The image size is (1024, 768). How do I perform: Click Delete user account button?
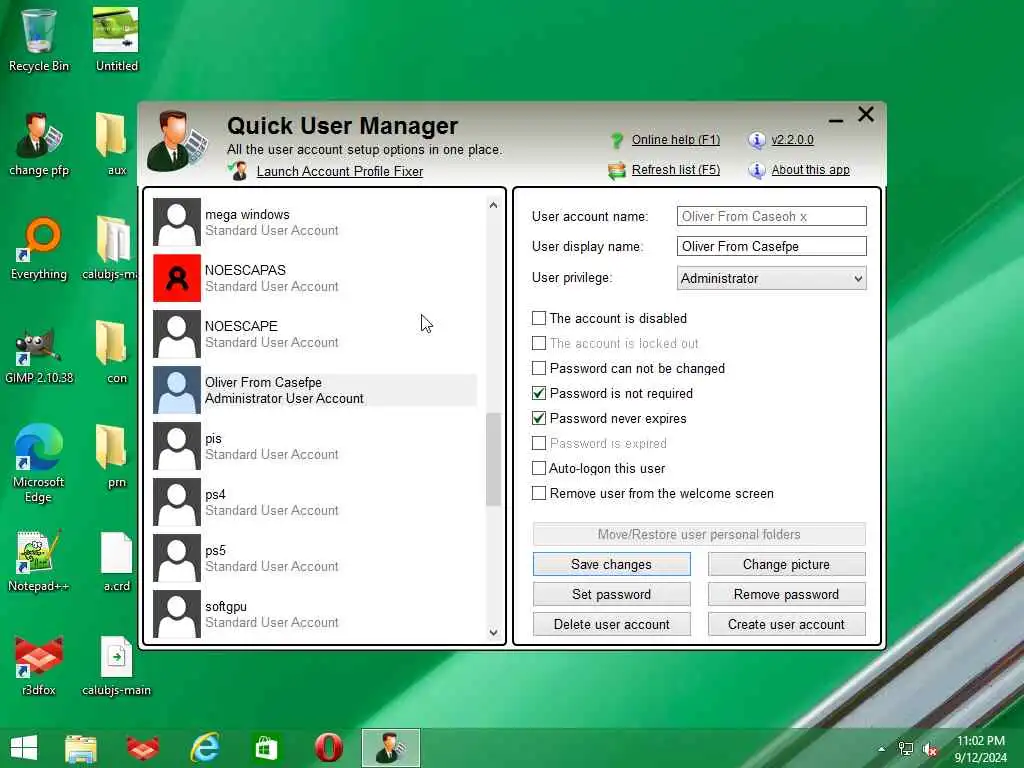click(x=611, y=624)
